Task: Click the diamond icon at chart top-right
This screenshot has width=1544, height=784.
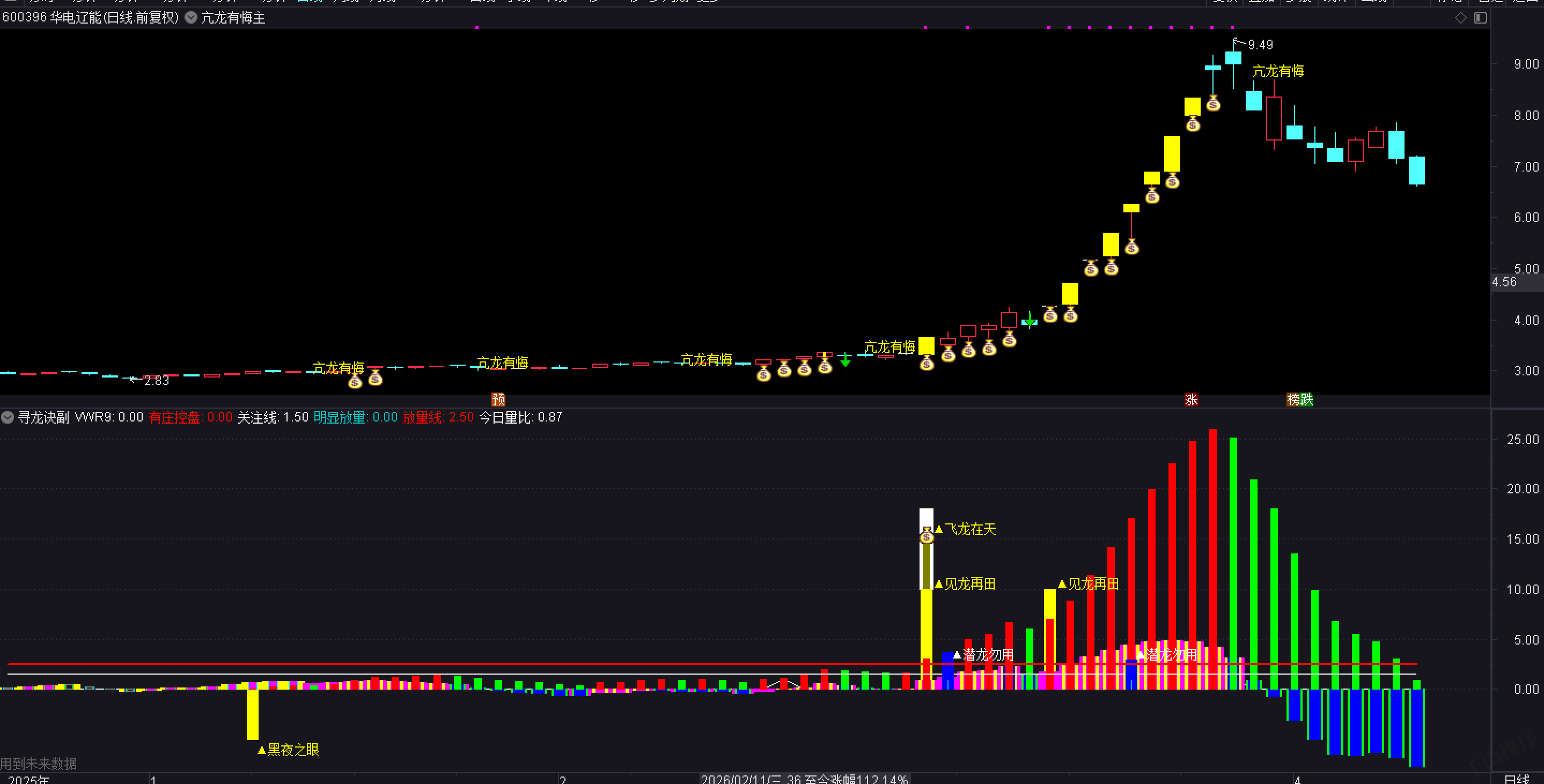Action: pyautogui.click(x=1461, y=18)
